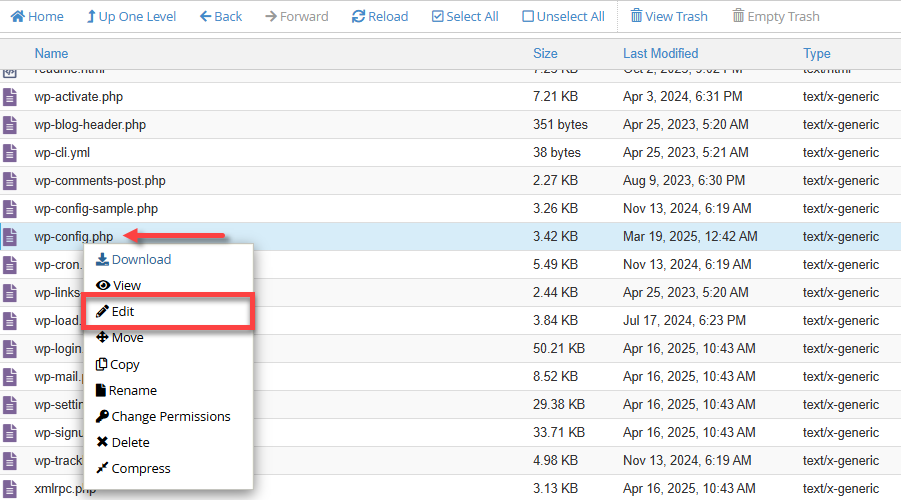Choose Copy from the context menu
This screenshot has height=500, width=901.
tap(117, 364)
